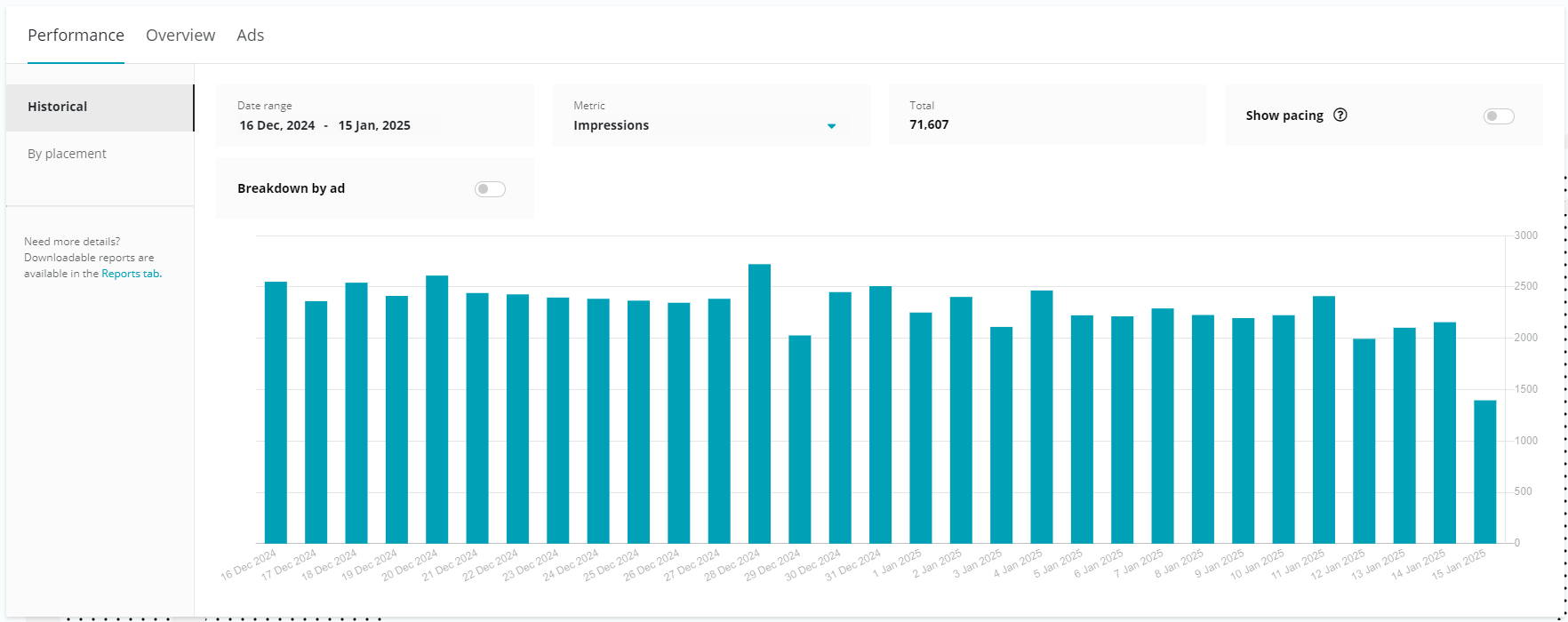
Task: Select the Performance tab
Action: pos(76,36)
